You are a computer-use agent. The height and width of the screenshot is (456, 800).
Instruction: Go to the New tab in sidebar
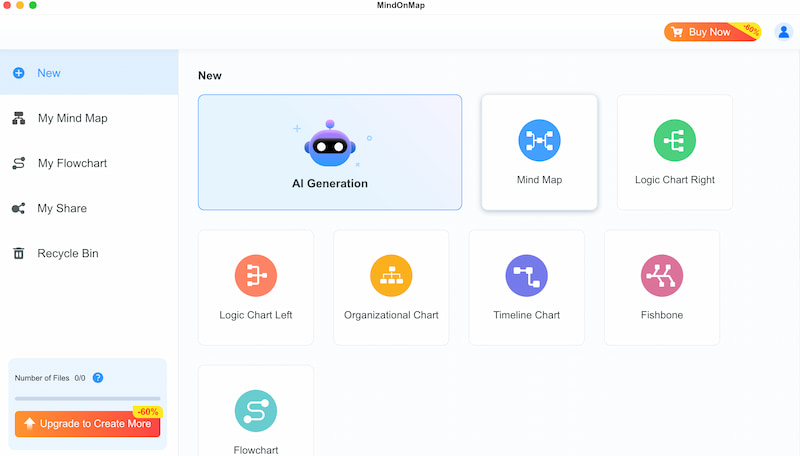click(89, 72)
